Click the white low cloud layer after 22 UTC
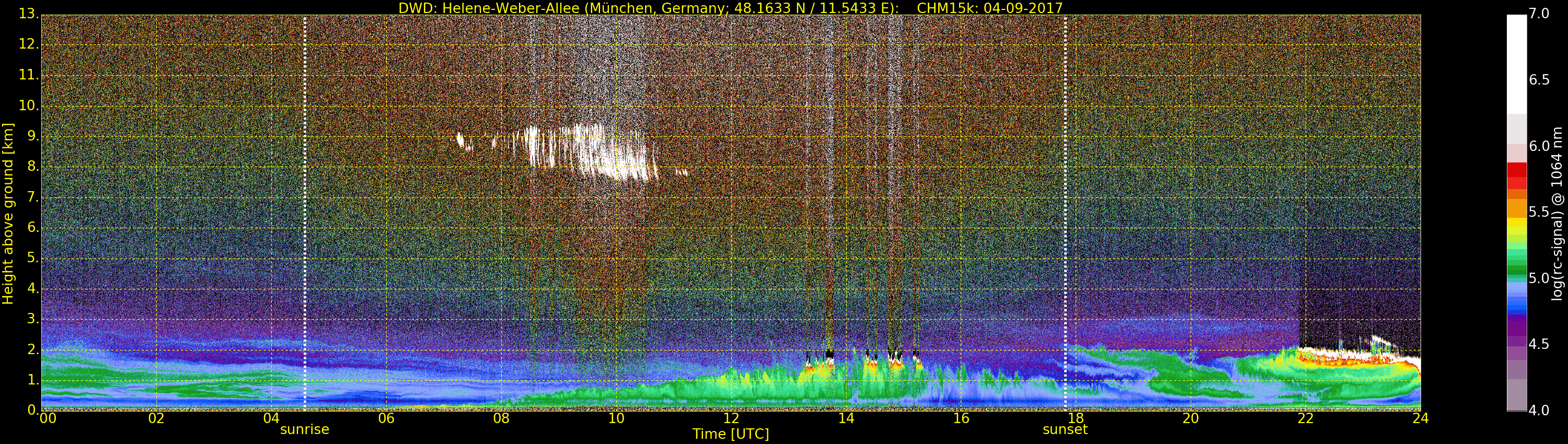Viewport: 1568px width, 444px height. coord(1361,356)
